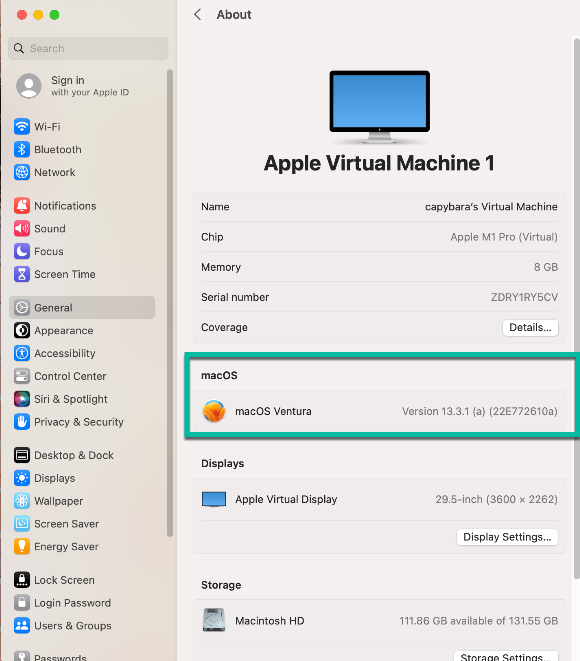Open Login Password label
Screen dimensions: 580x661
coord(72,603)
